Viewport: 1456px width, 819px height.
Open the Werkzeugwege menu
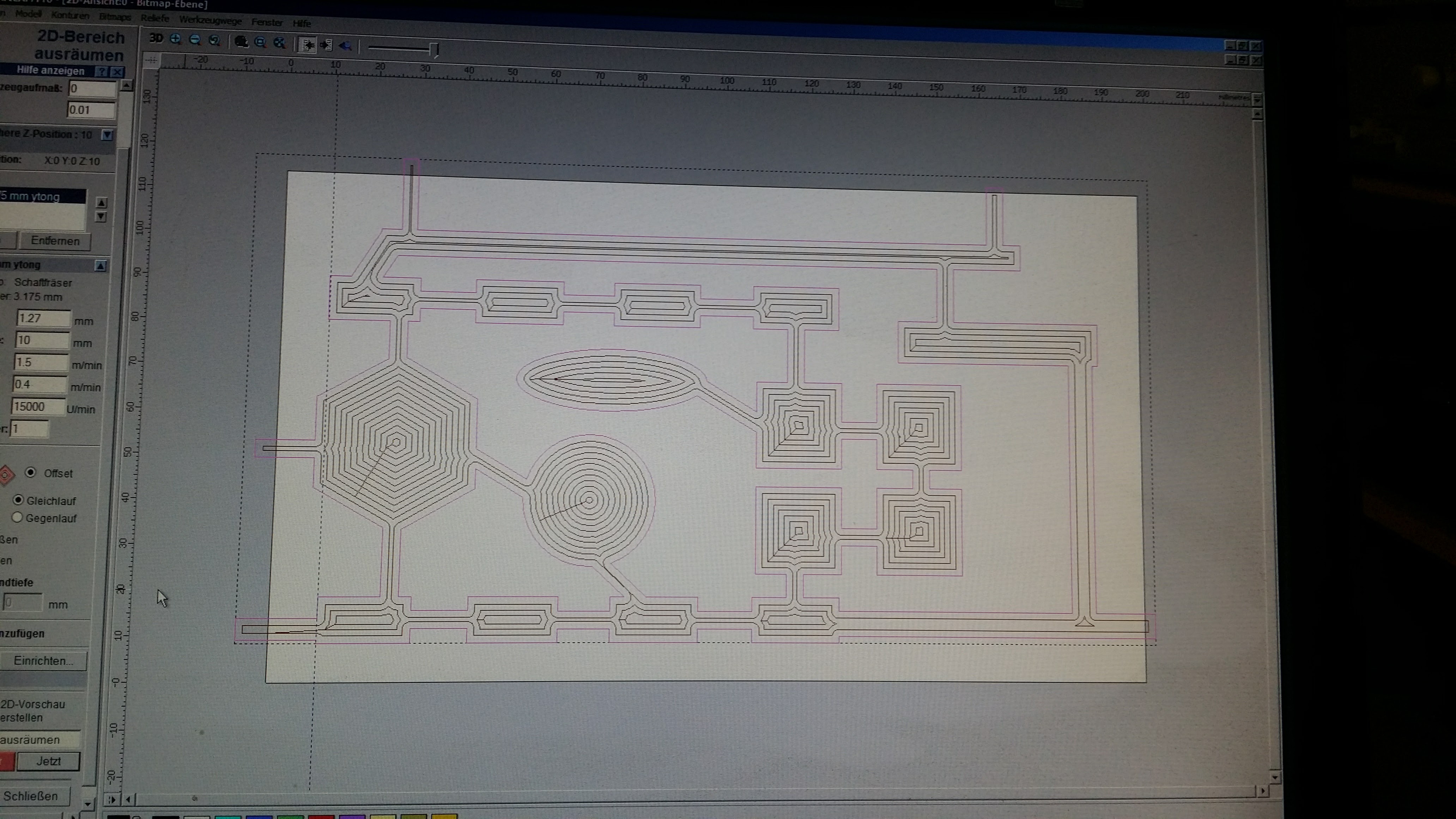click(210, 21)
